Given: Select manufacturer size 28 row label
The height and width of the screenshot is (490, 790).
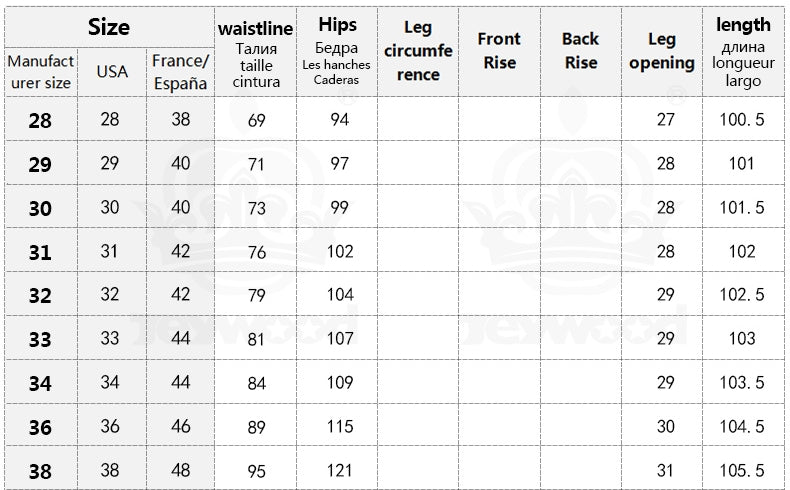Looking at the screenshot, I should tap(41, 119).
